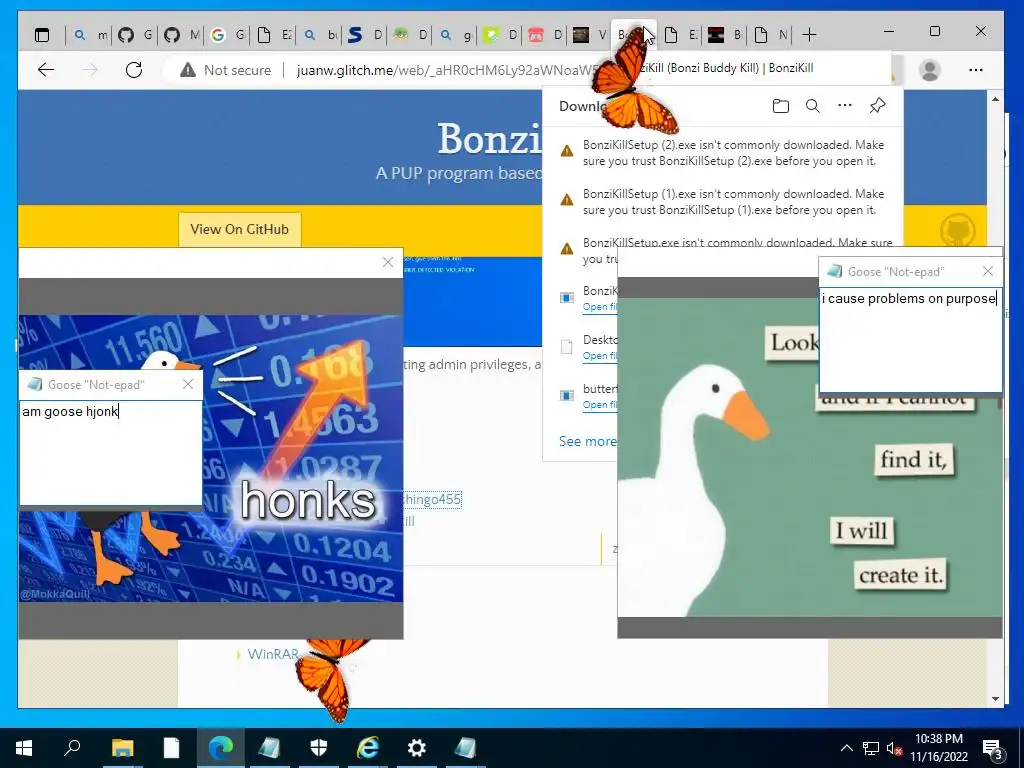
Task: Switch to the red favicon tab
Action: [x=544, y=35]
